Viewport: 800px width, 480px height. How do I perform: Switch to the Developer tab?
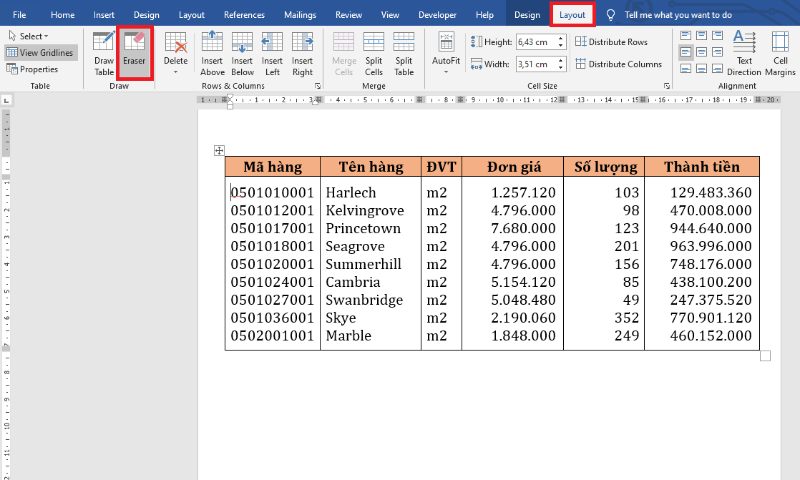[x=437, y=15]
